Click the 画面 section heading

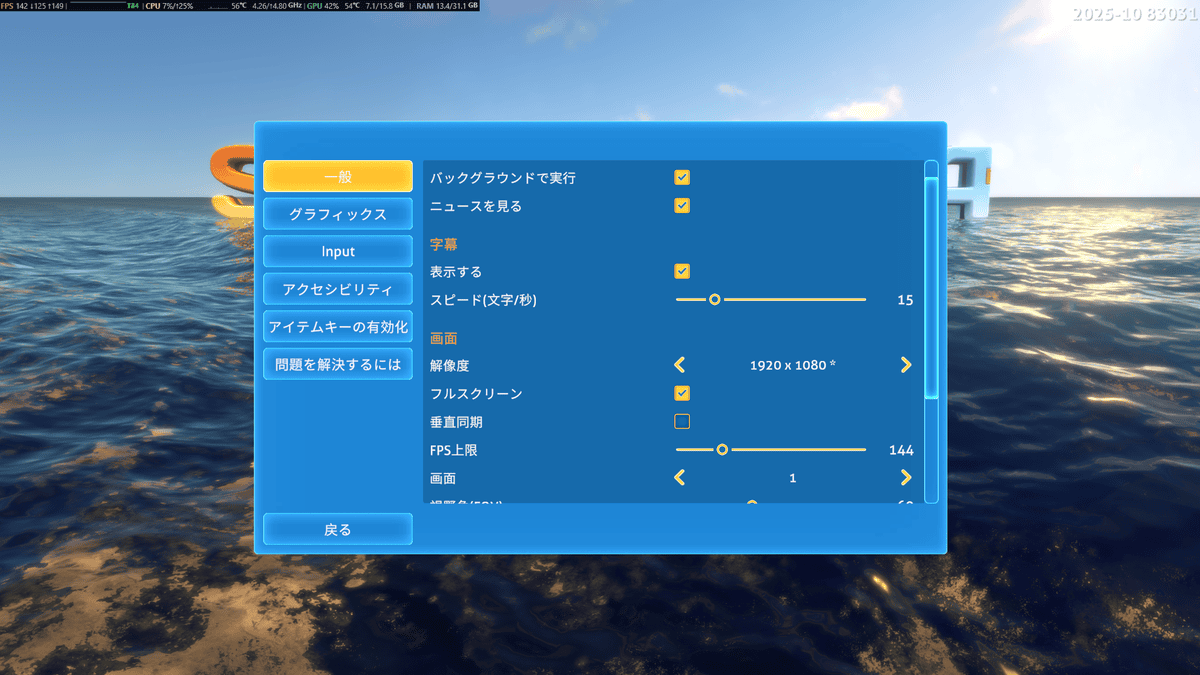pos(444,338)
